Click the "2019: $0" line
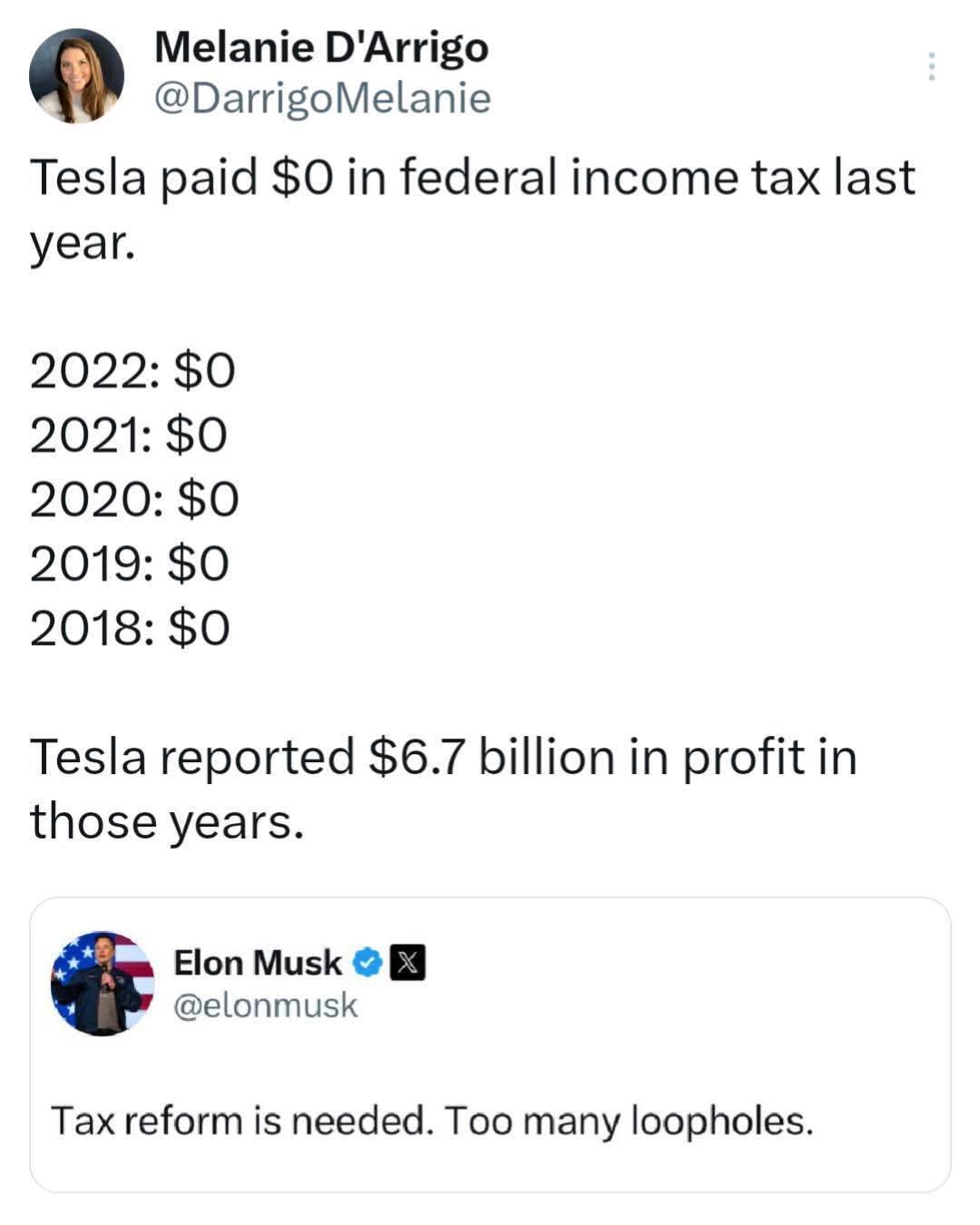The width and height of the screenshot is (980, 1225). [130, 564]
